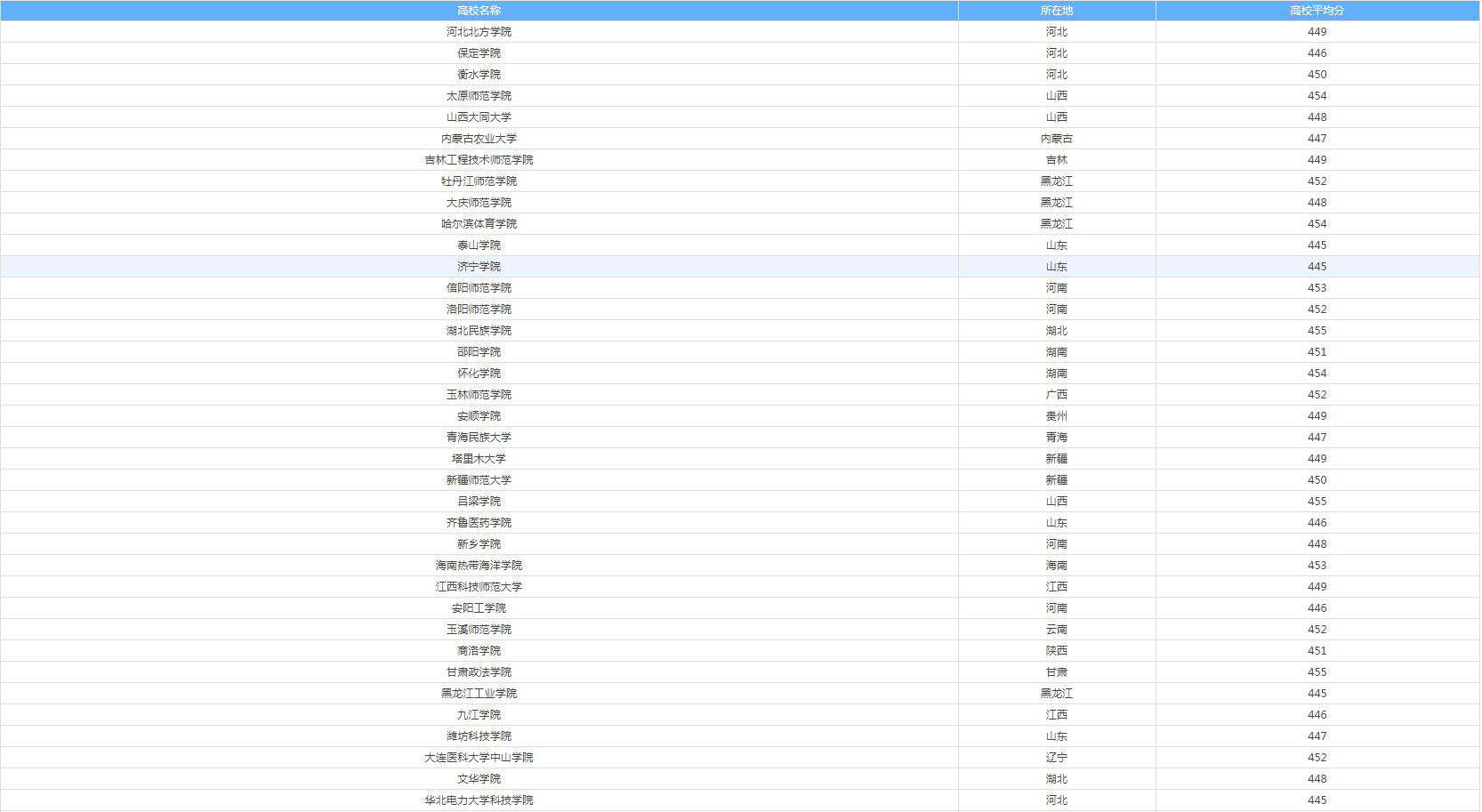Click 大连医科大学中山学院 in the table

click(x=479, y=758)
